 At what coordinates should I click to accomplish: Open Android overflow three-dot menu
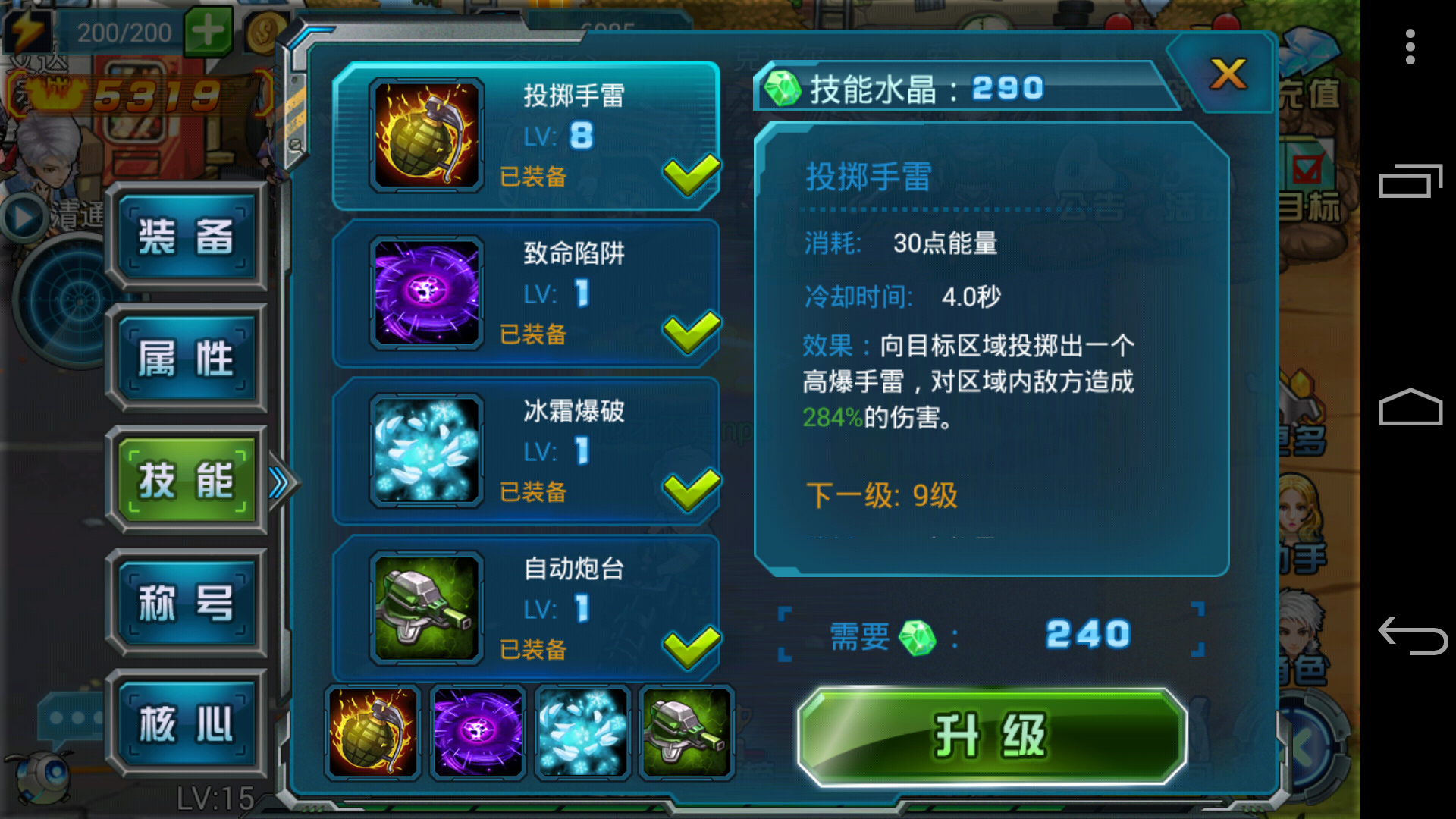pos(1410,47)
